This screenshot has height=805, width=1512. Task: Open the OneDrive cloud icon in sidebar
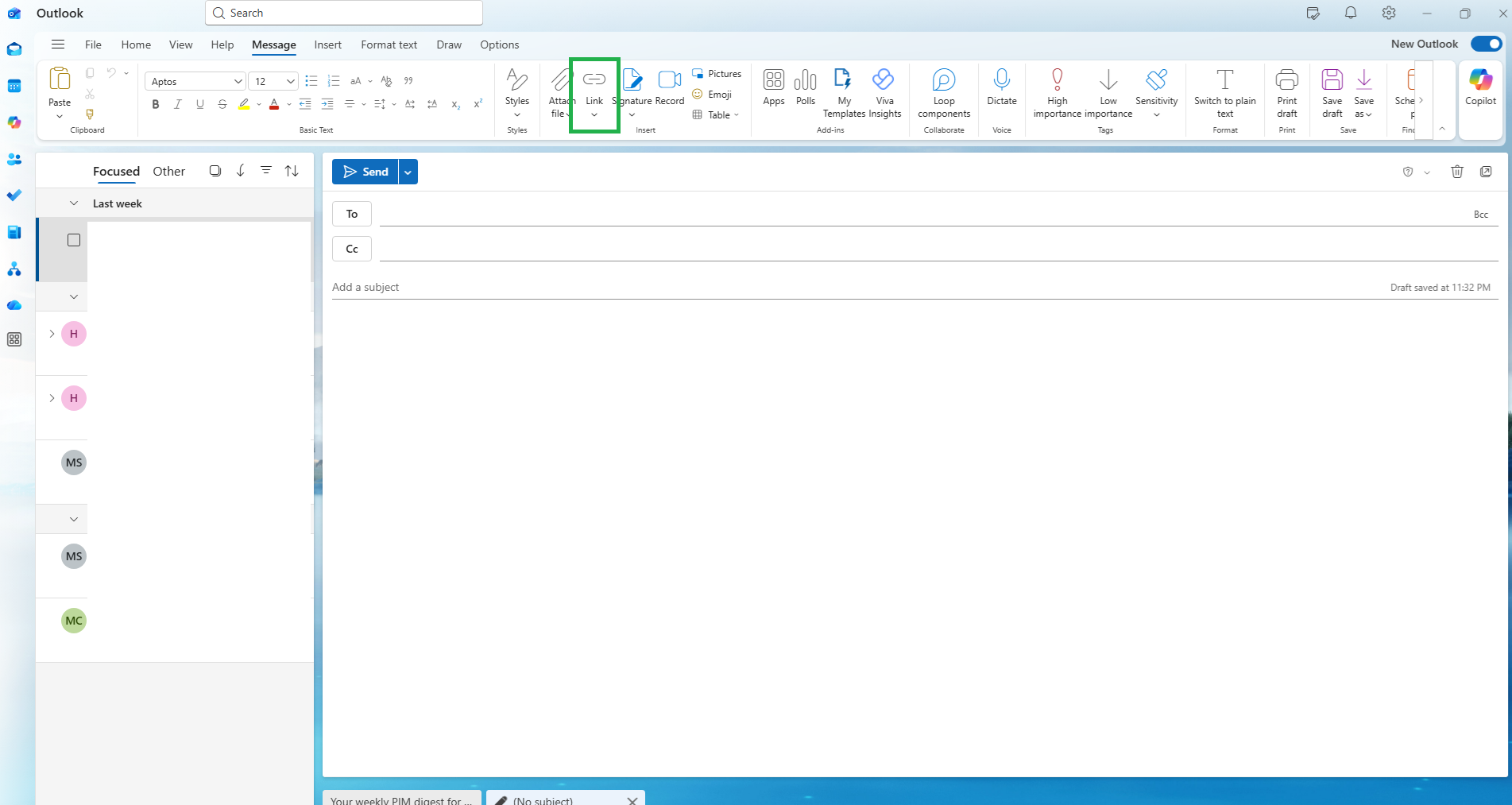tap(14, 305)
